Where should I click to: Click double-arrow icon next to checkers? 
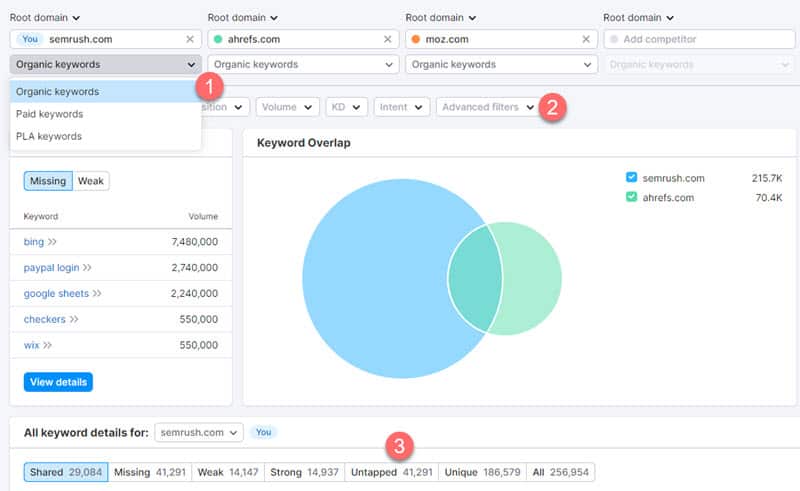coord(74,320)
